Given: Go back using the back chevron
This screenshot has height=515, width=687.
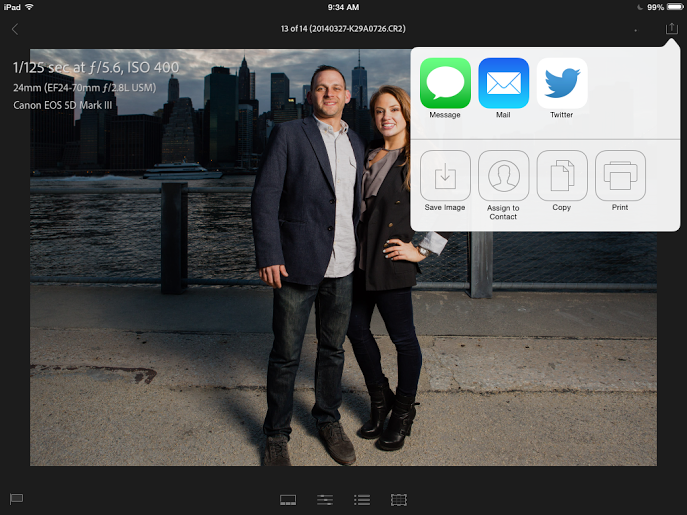Looking at the screenshot, I should (15, 29).
